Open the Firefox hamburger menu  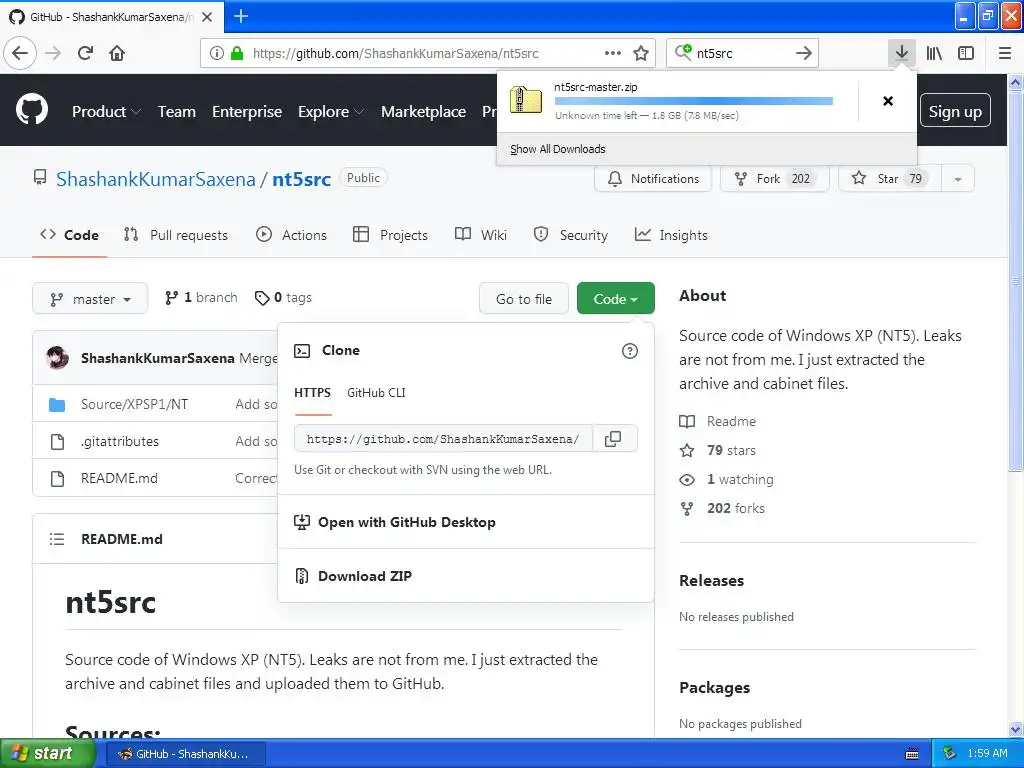[1004, 53]
